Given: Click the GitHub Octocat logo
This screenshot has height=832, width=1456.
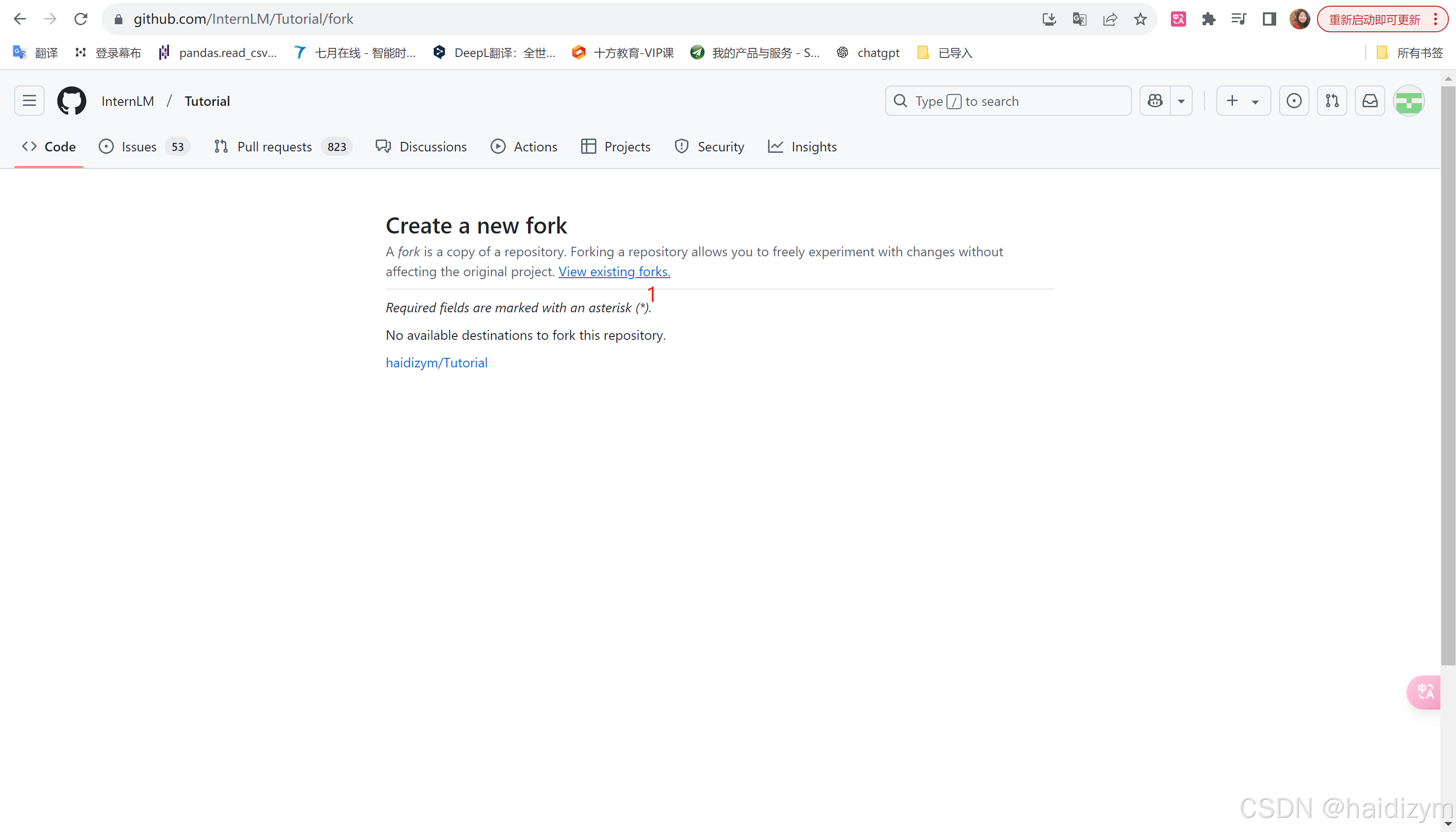Looking at the screenshot, I should (x=72, y=101).
